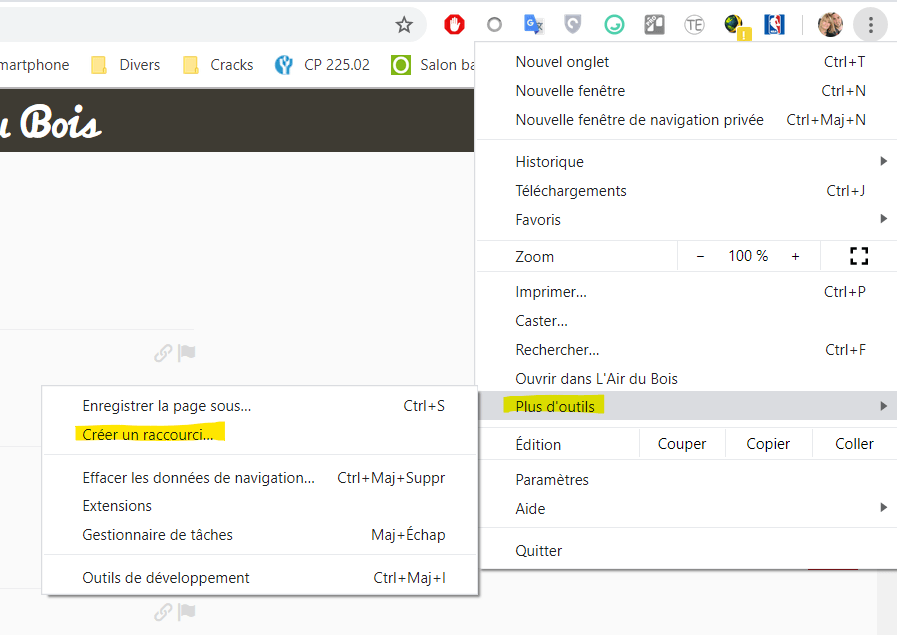Click the Couper button

(x=682, y=444)
